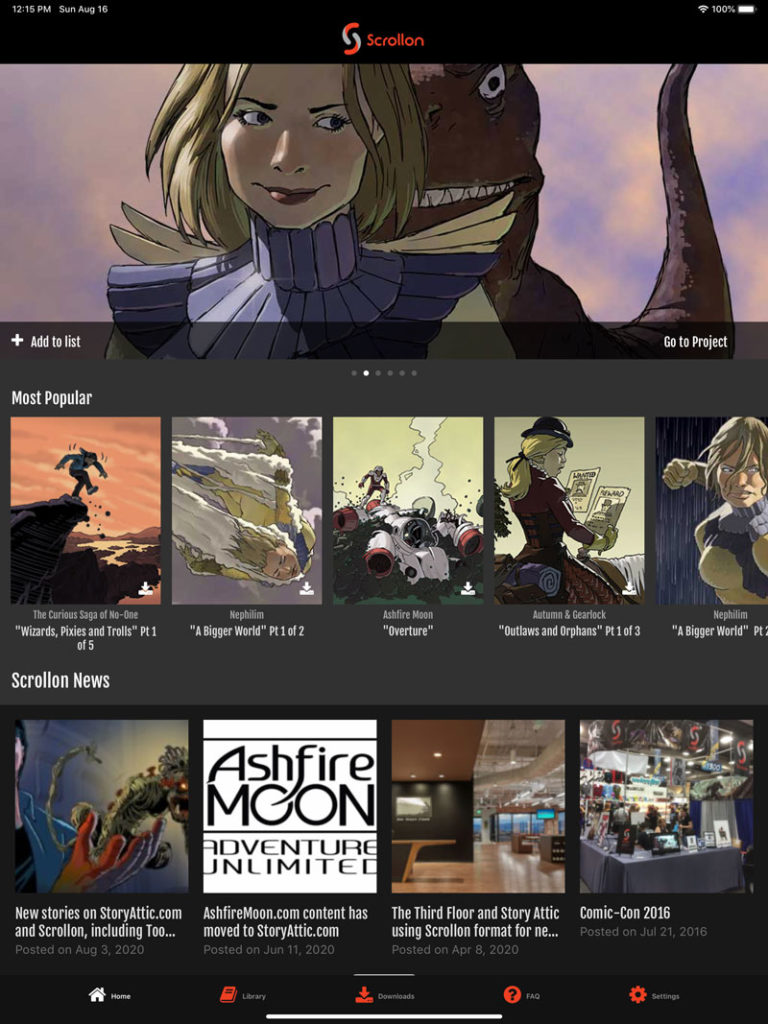Read "The Third Floor and Story Attic" headline

[475, 921]
